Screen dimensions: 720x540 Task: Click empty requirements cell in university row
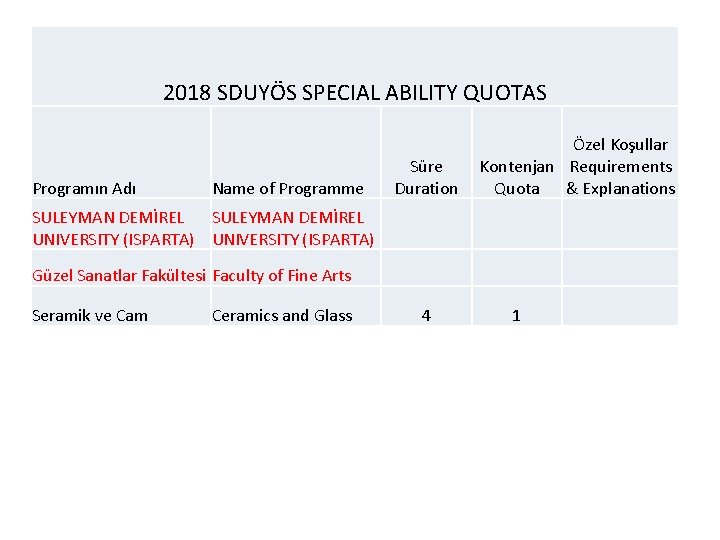pyautogui.click(x=620, y=224)
